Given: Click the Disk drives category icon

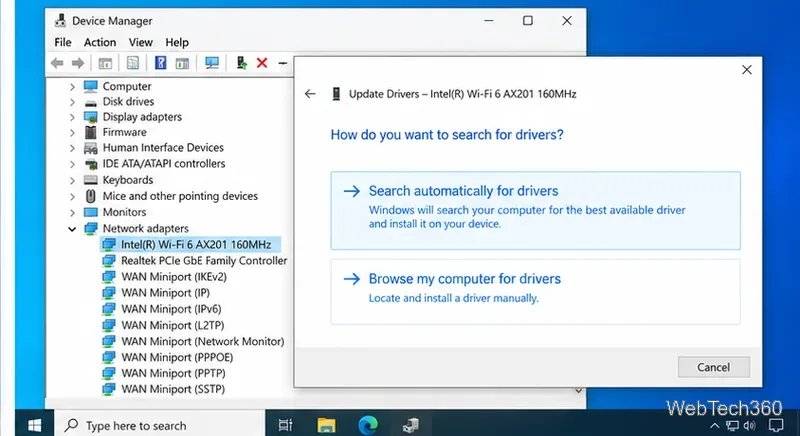Looking at the screenshot, I should pos(91,102).
